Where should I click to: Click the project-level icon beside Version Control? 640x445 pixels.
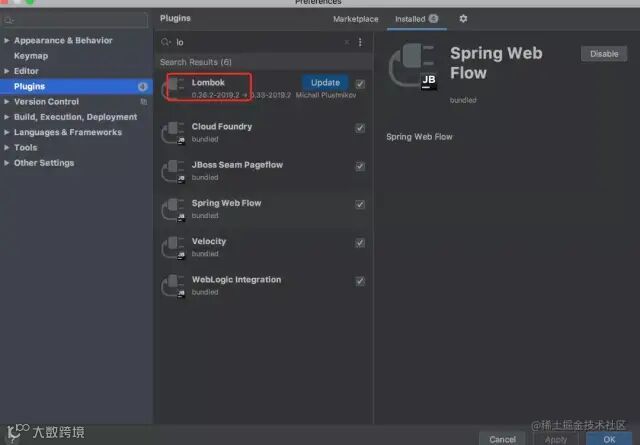pyautogui.click(x=144, y=102)
